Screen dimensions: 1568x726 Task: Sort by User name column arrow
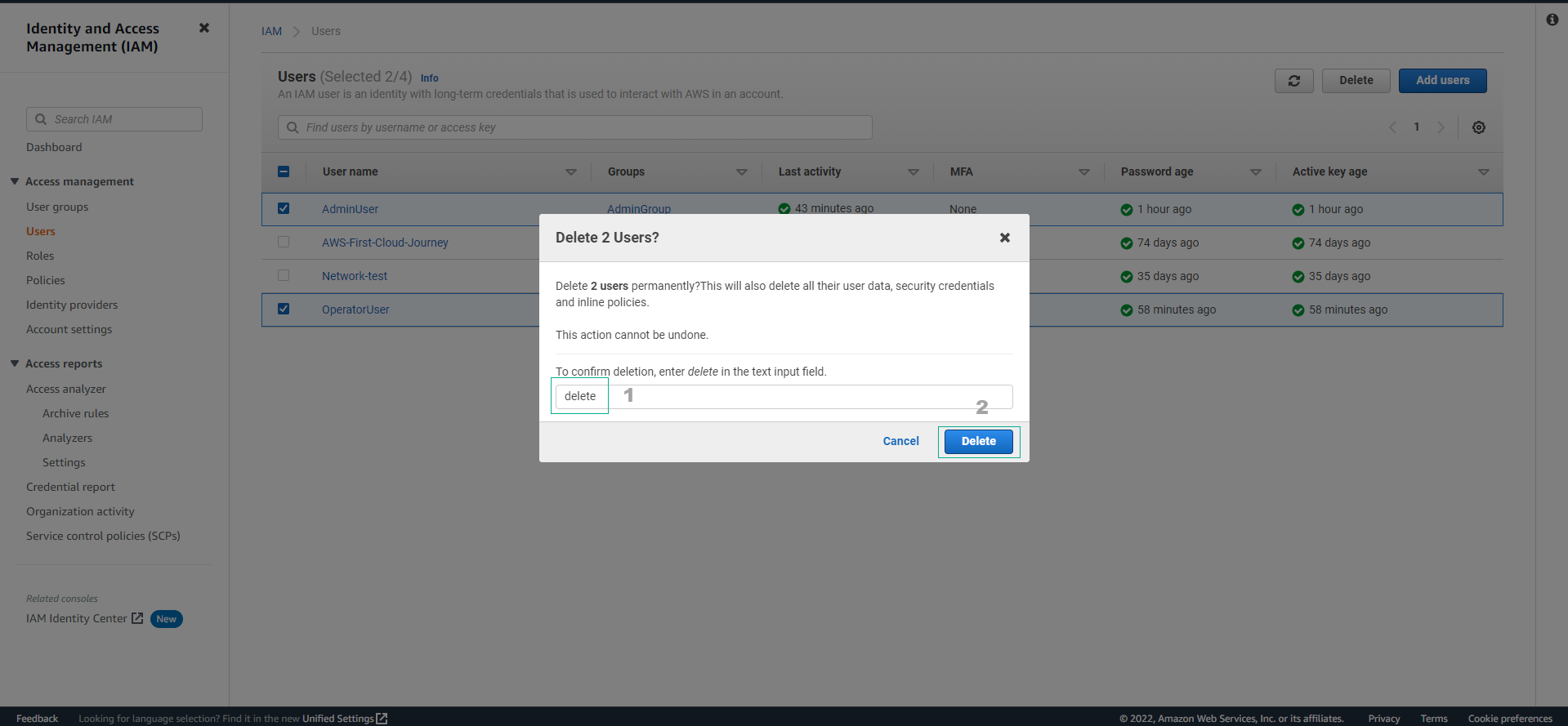pyautogui.click(x=571, y=172)
